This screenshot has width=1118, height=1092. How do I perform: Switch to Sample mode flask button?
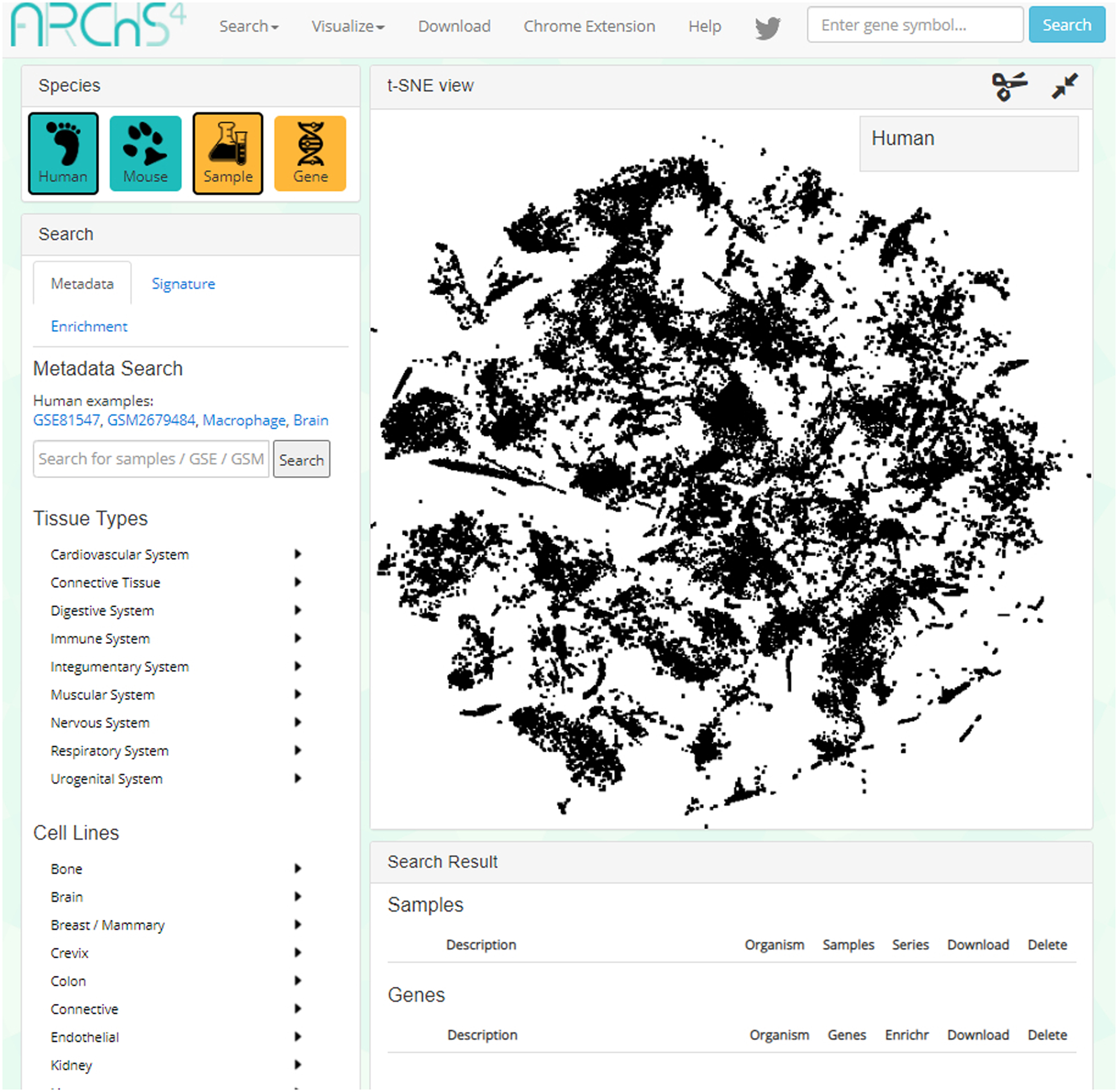228,153
